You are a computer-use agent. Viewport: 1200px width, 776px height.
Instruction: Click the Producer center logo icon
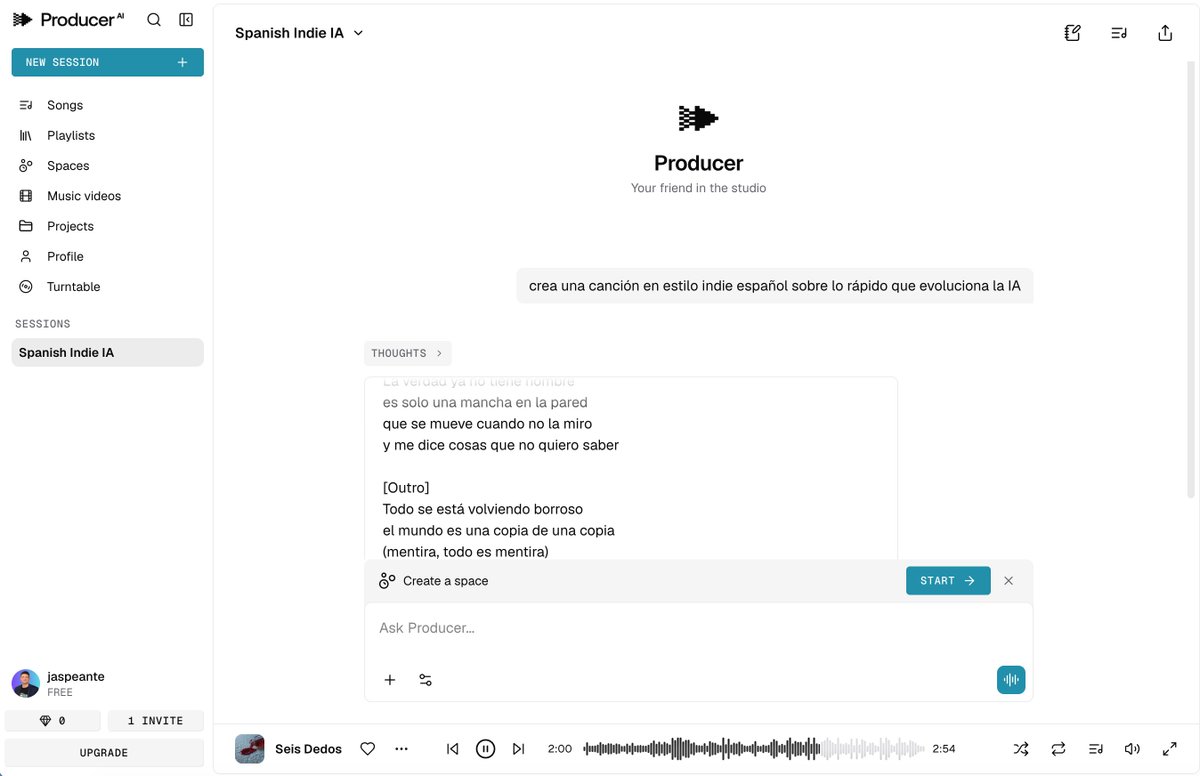click(x=698, y=118)
